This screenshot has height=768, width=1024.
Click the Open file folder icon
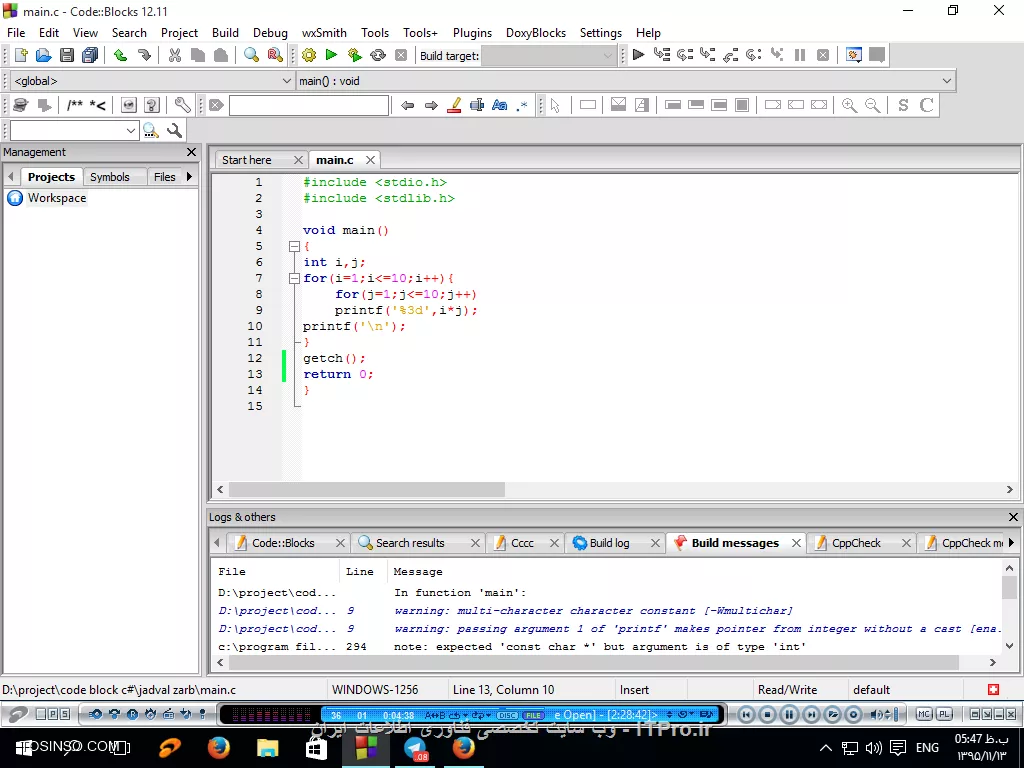(x=43, y=56)
